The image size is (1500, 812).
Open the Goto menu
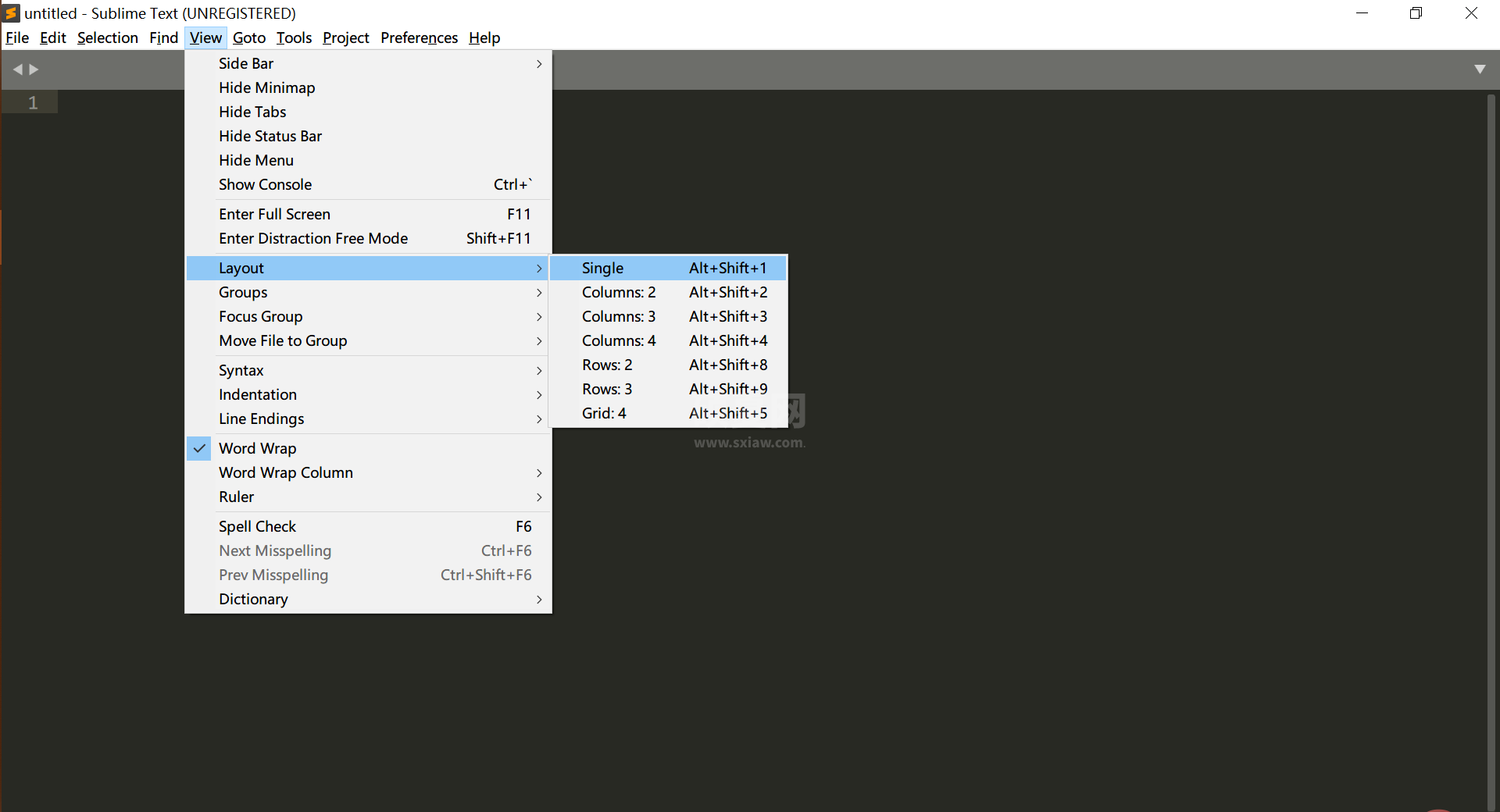point(249,37)
